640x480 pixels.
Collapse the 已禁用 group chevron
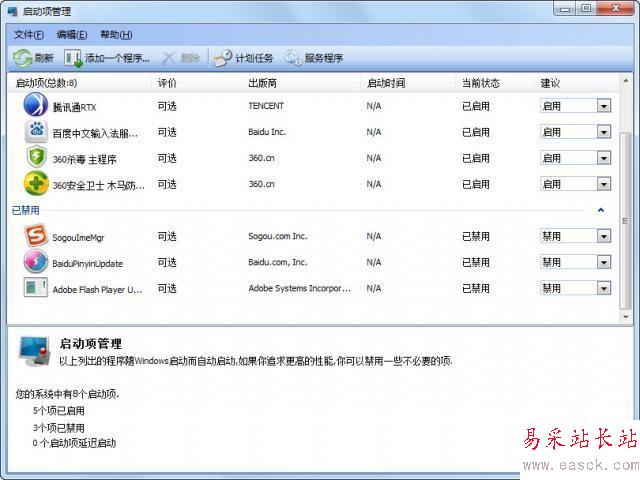coord(600,210)
